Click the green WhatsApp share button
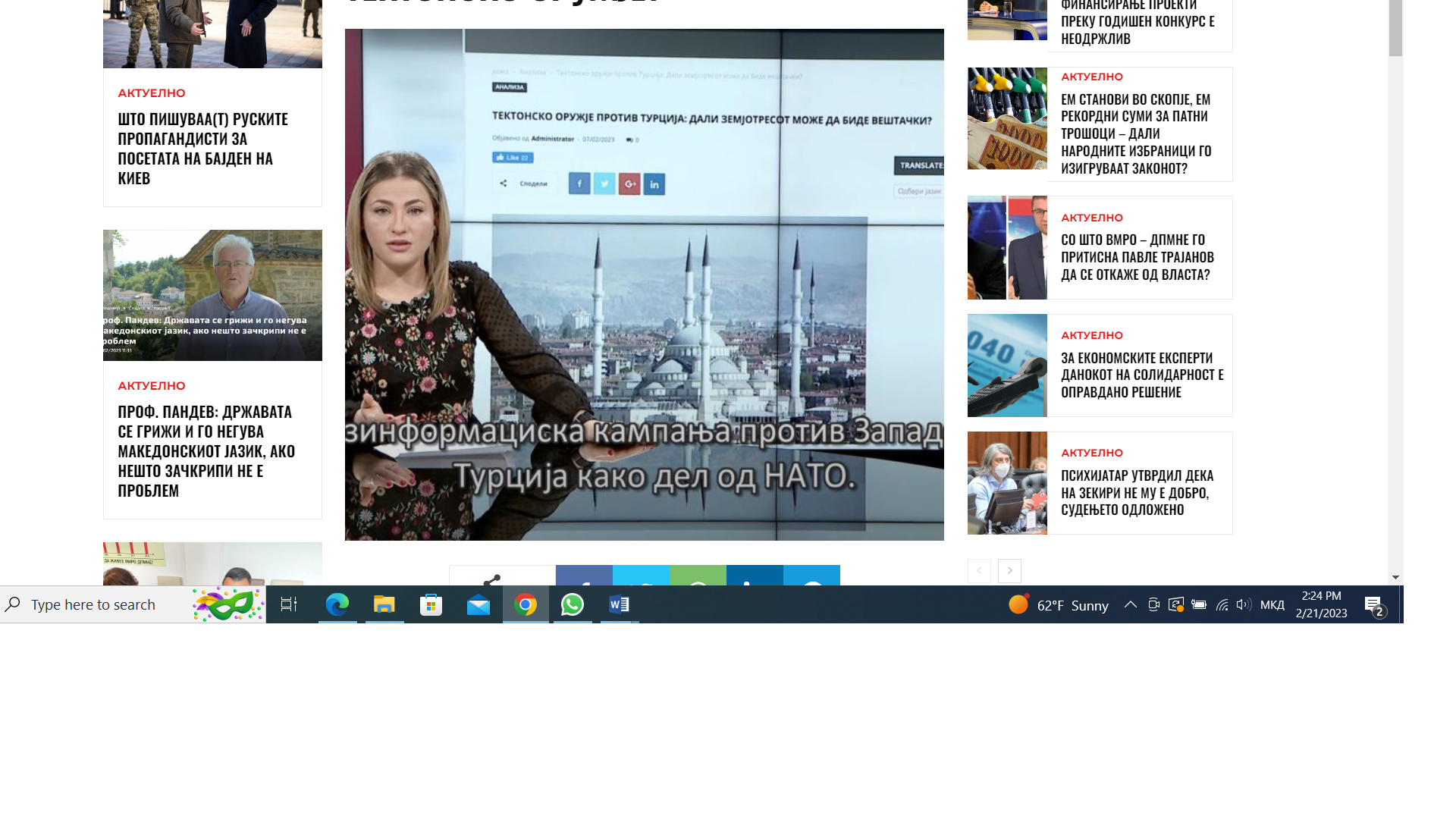The width and height of the screenshot is (1456, 819). [x=698, y=576]
